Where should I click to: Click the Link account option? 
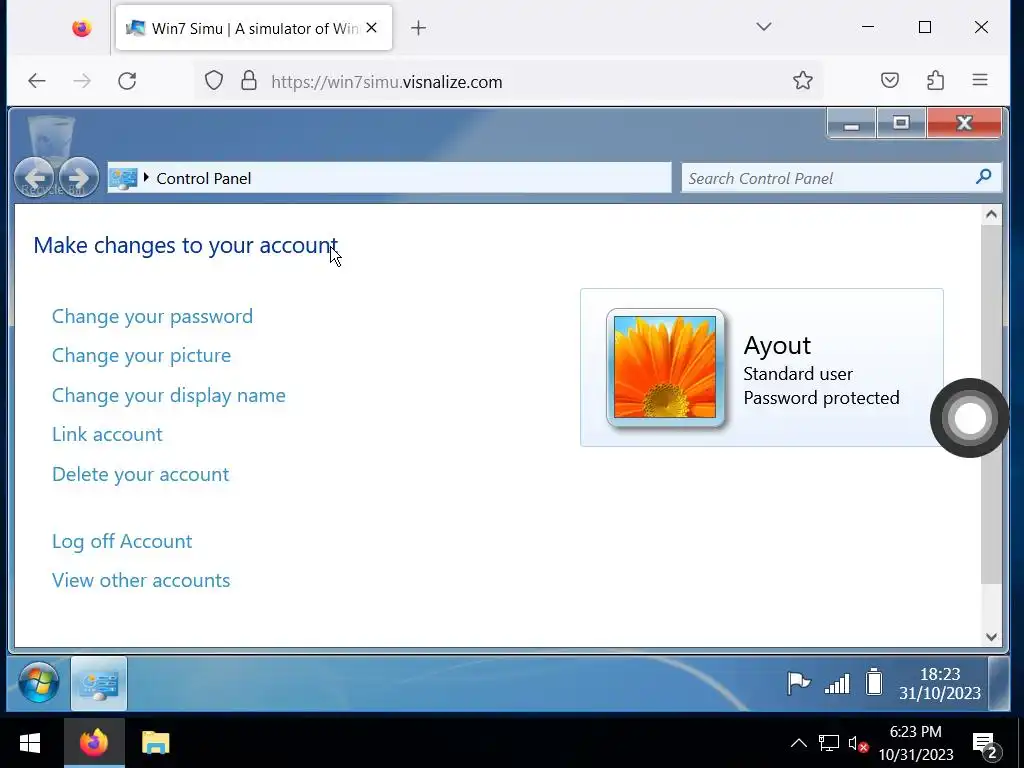click(107, 434)
